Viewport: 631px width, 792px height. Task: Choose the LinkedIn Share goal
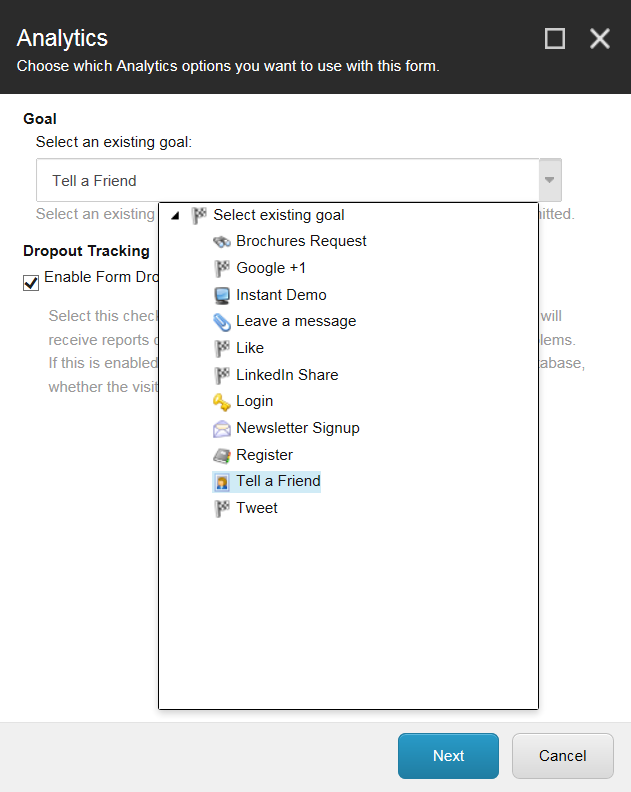(287, 375)
